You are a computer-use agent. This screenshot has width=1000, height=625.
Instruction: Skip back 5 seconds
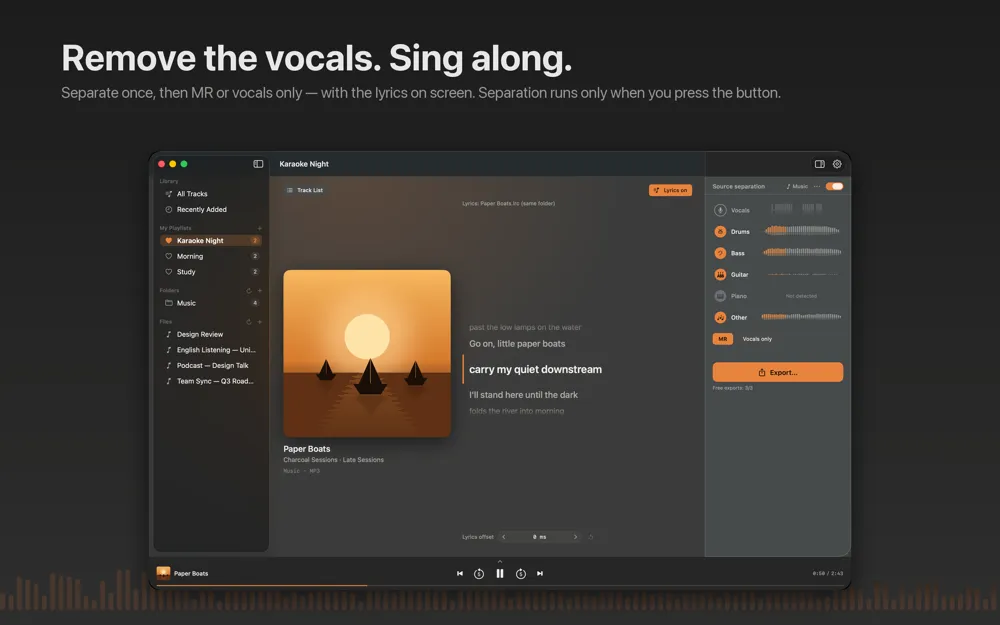click(479, 574)
